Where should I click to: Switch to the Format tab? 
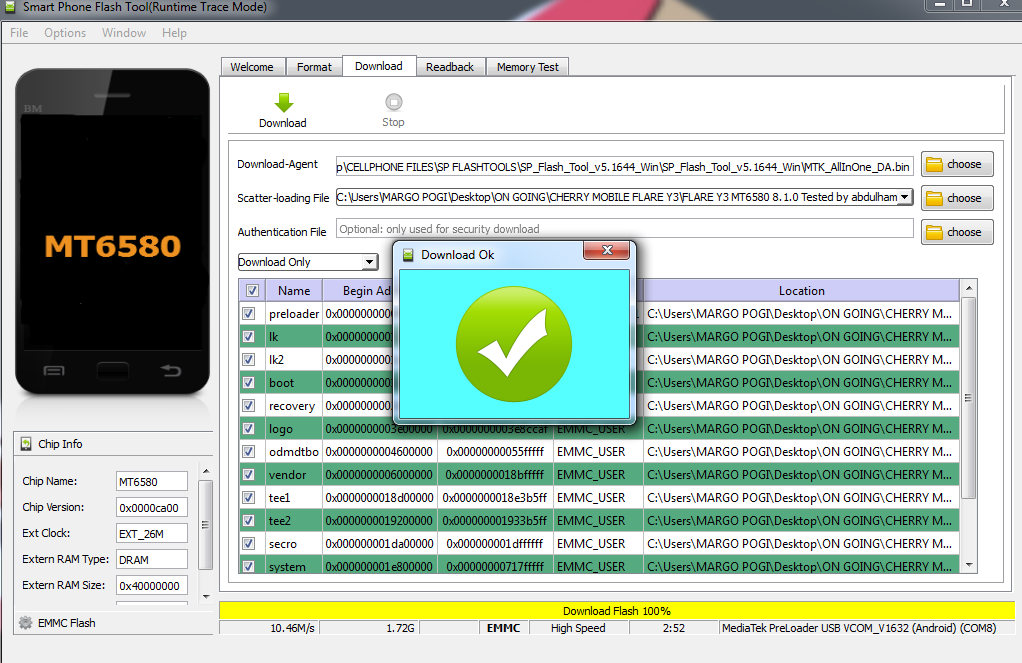click(x=314, y=67)
